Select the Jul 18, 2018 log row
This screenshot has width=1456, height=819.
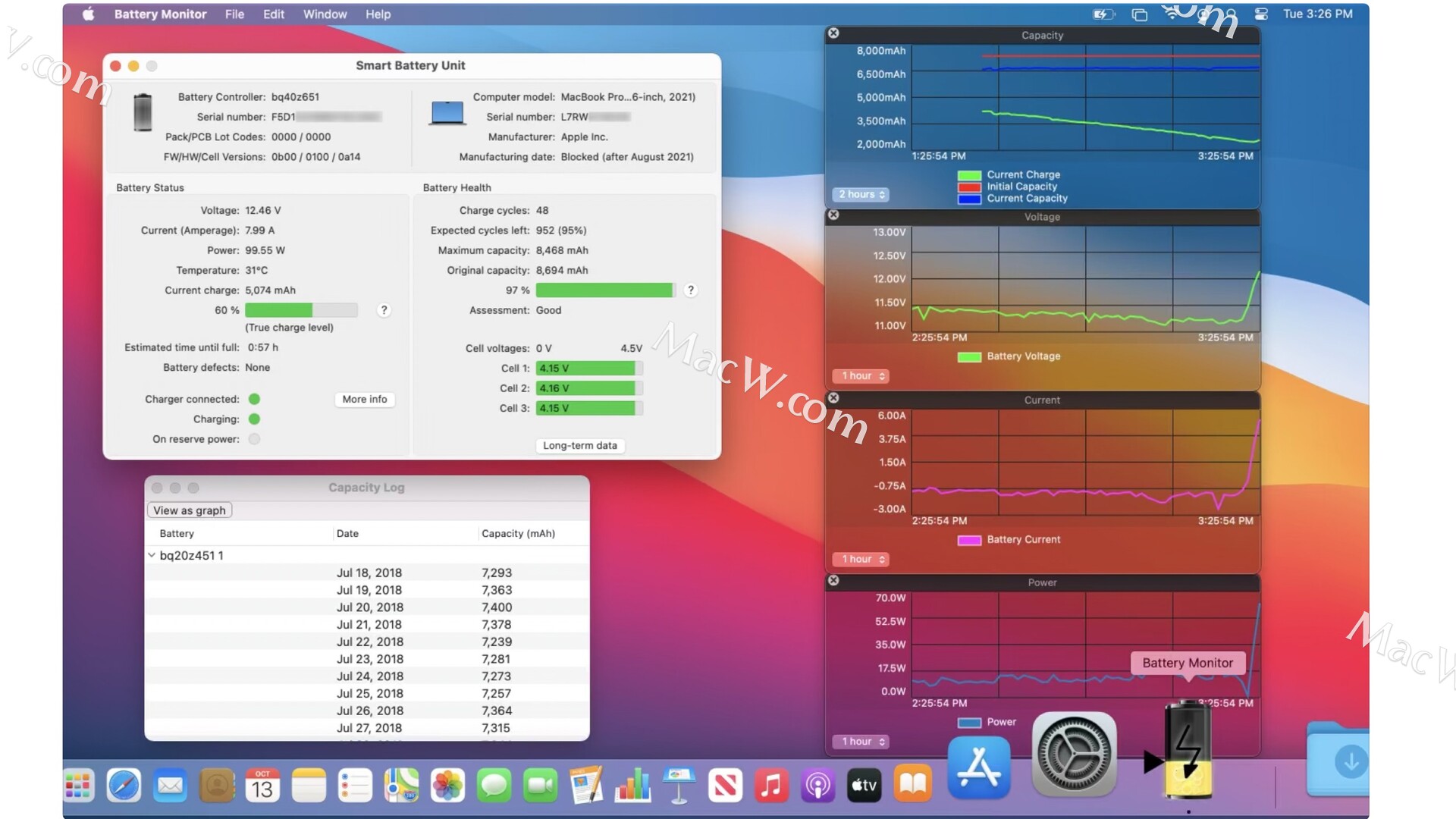coord(367,573)
